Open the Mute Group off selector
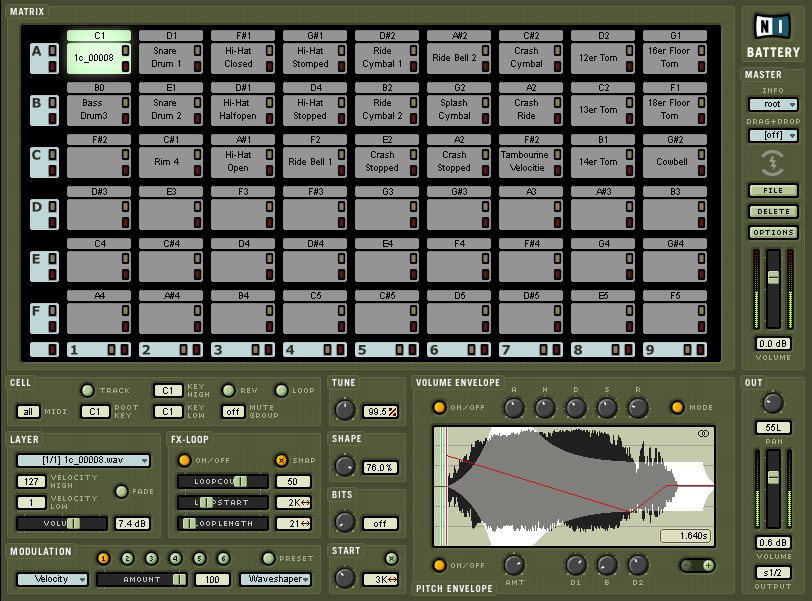This screenshot has height=601, width=812. coord(233,412)
